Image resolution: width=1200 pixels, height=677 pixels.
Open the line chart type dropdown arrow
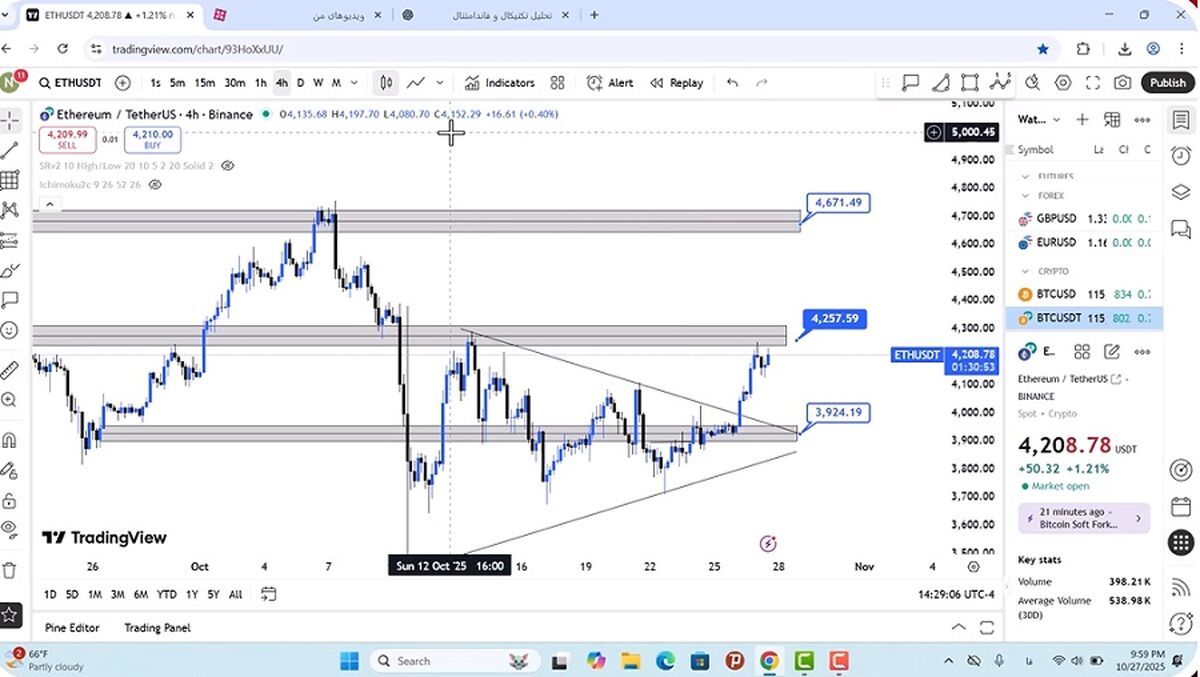pos(440,83)
